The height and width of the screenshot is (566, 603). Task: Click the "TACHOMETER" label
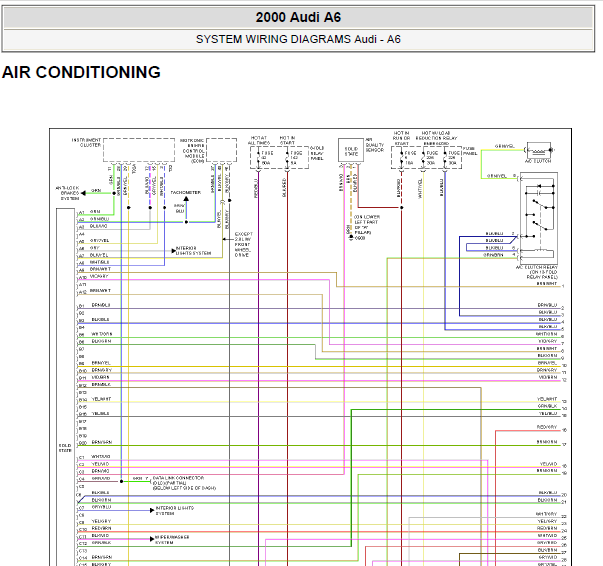point(186,192)
